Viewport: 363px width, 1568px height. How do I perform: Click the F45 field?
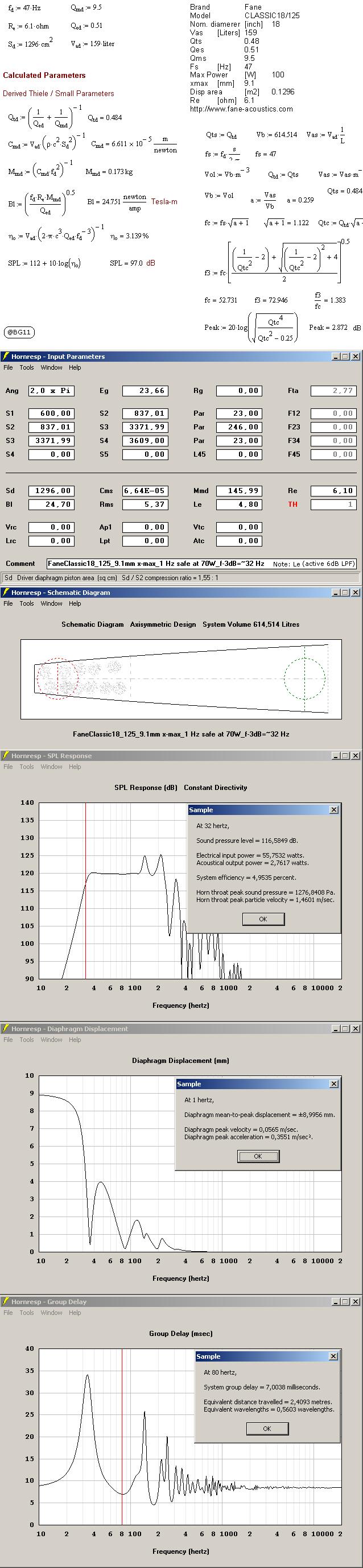pos(333,454)
